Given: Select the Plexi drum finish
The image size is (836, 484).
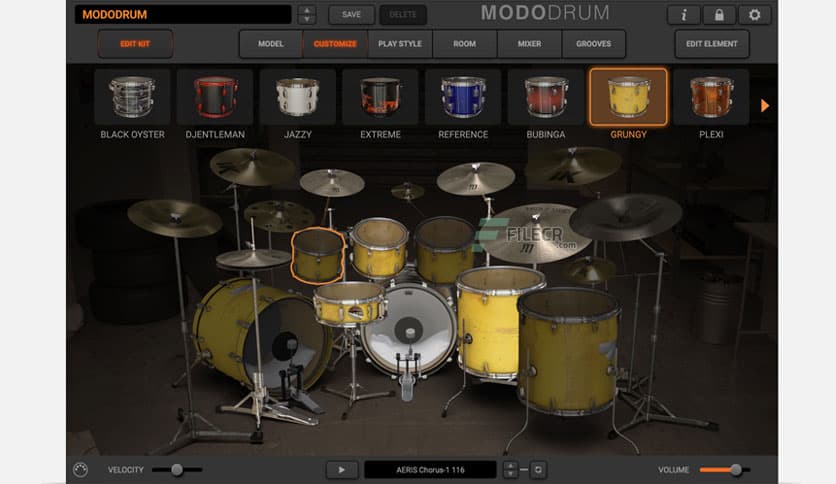Looking at the screenshot, I should pos(711,96).
